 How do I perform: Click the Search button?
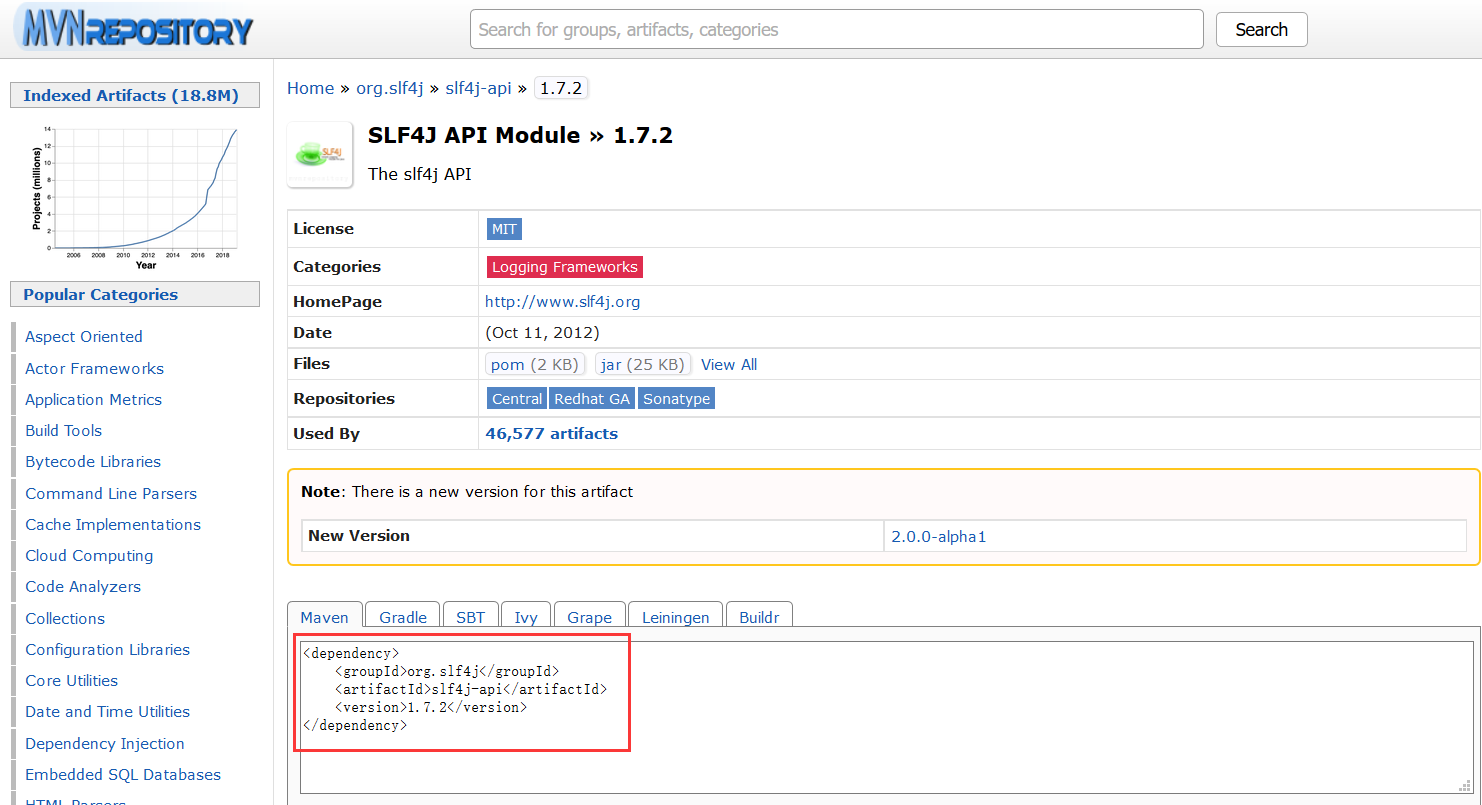click(1261, 30)
